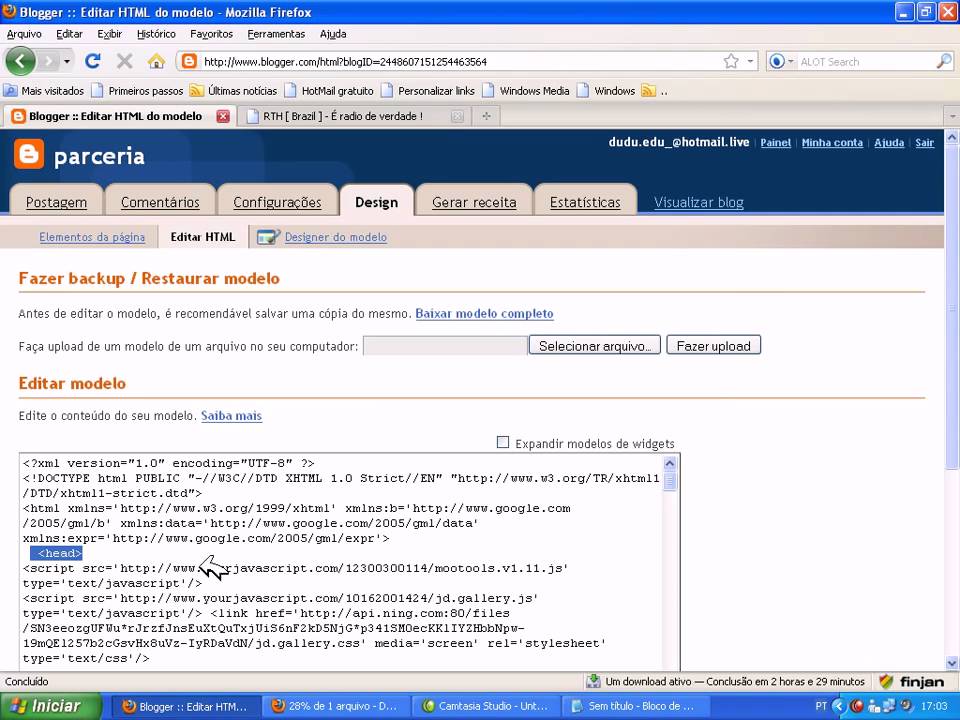Viewport: 960px width, 720px height.
Task: Open the Windows Media bookmark
Action: pyautogui.click(x=526, y=91)
